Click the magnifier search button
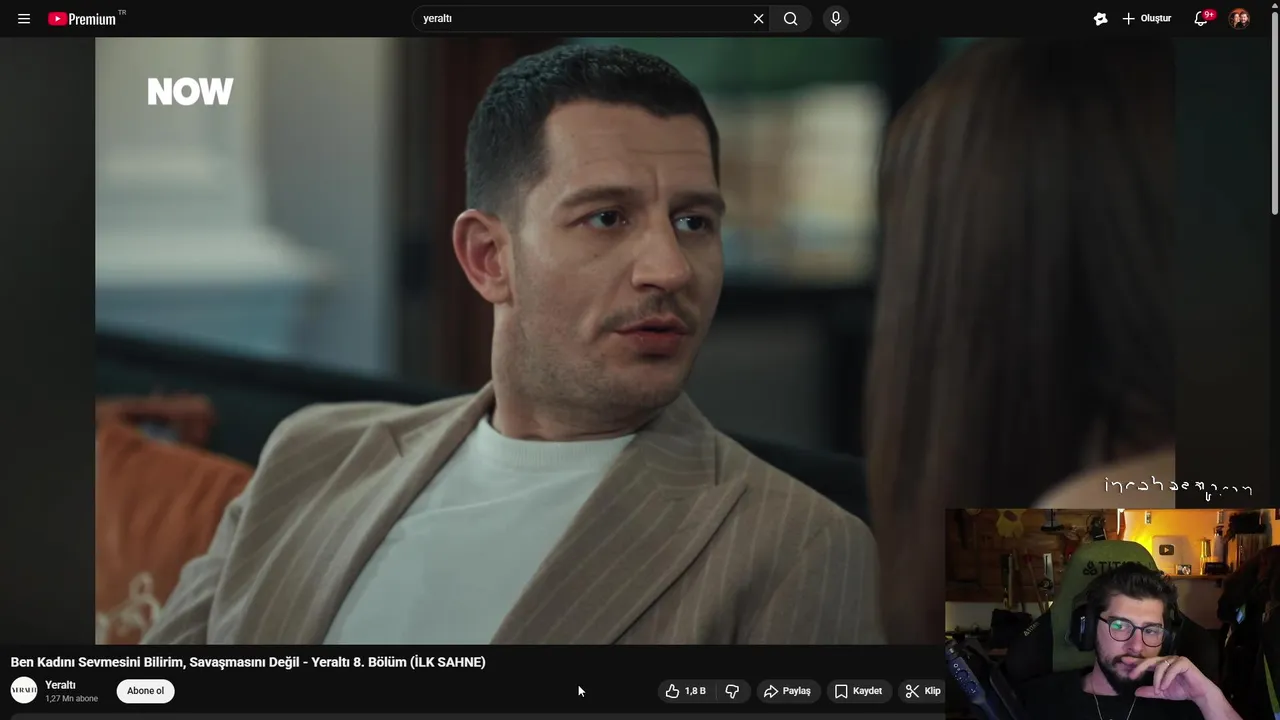Screen dimensions: 1280x720 pyautogui.click(x=790, y=19)
